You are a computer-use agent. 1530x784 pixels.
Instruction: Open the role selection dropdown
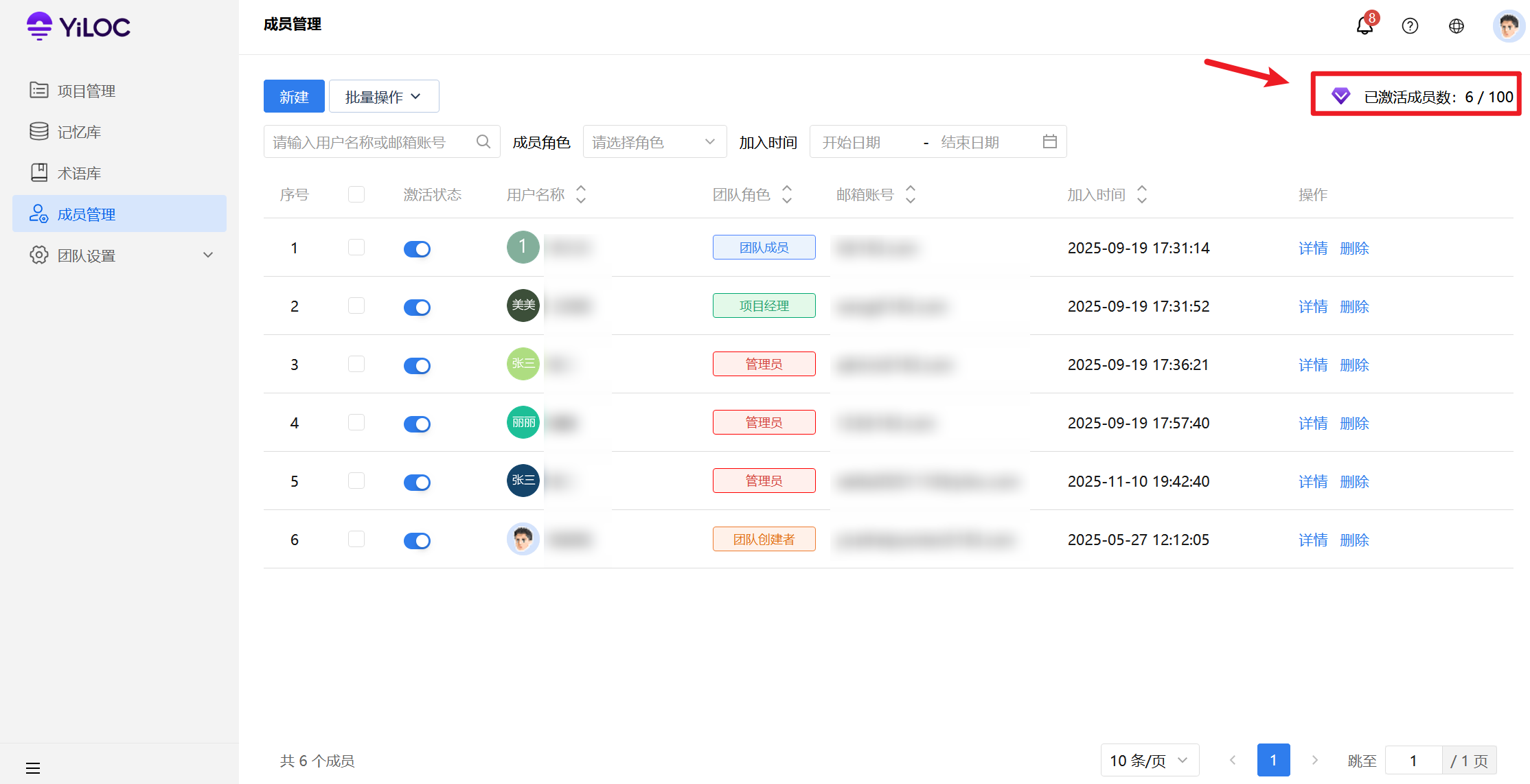point(654,142)
